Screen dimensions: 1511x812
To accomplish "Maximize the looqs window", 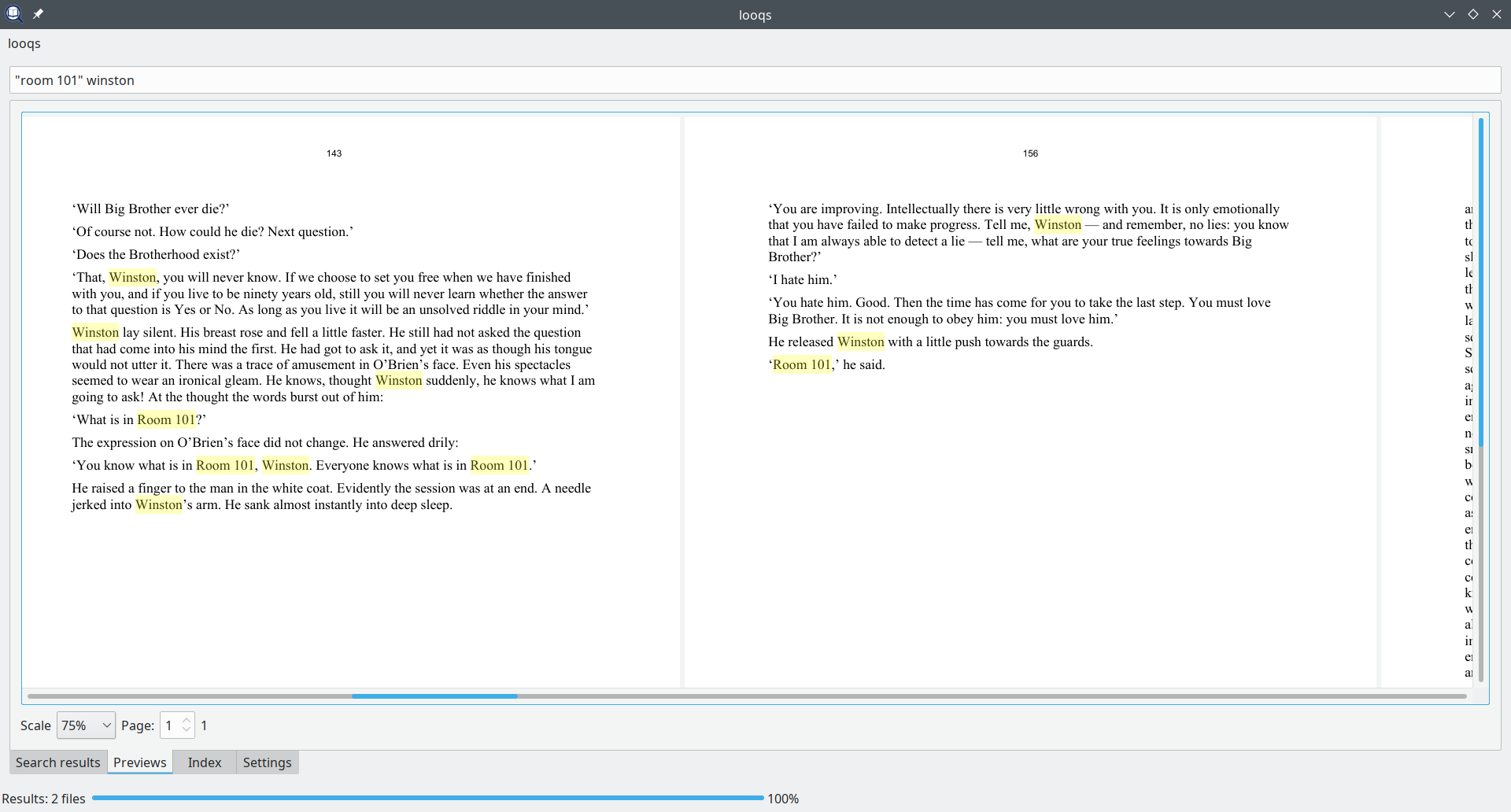I will (x=1473, y=14).
